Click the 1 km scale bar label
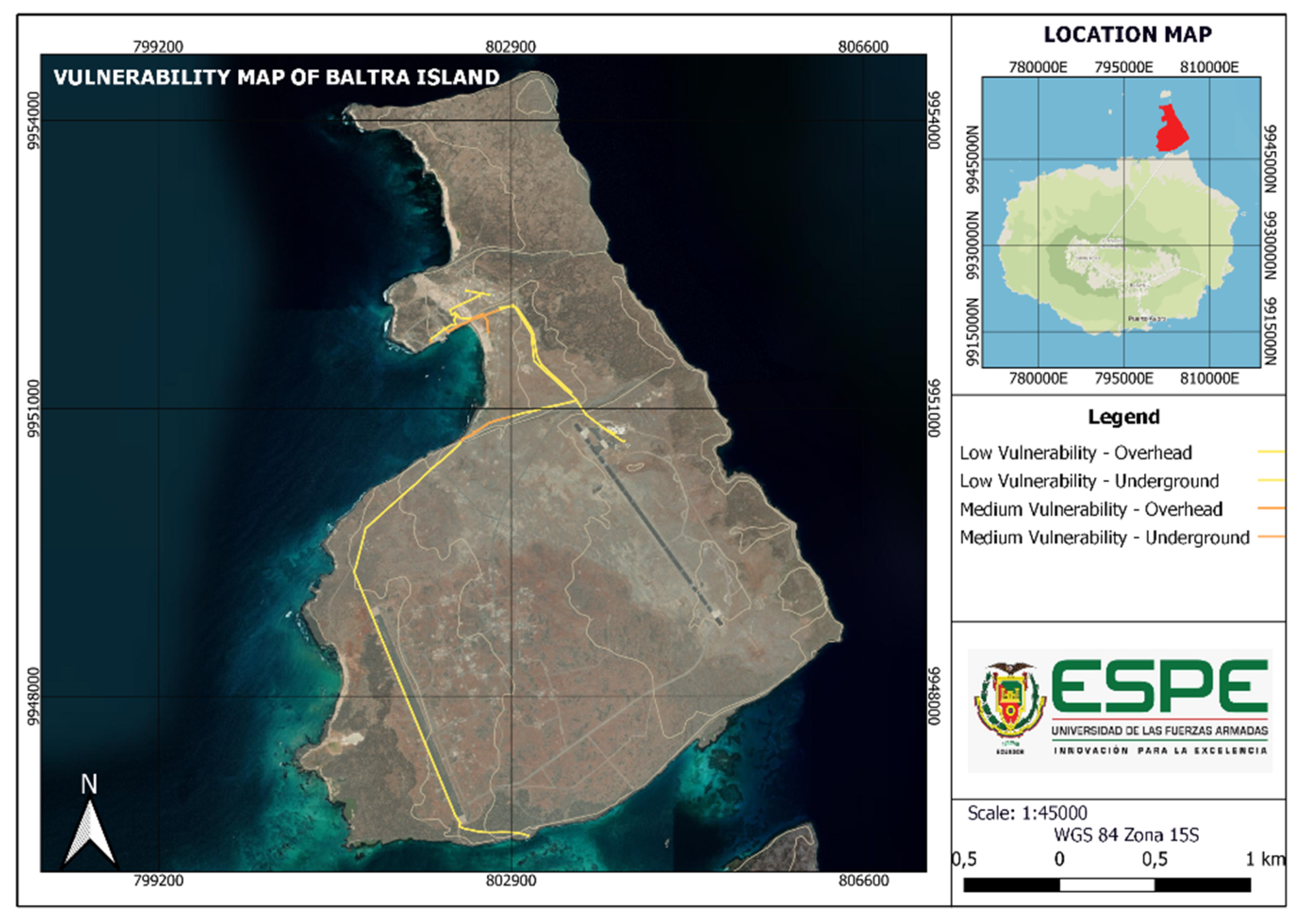1301x924 pixels. coord(1265,858)
